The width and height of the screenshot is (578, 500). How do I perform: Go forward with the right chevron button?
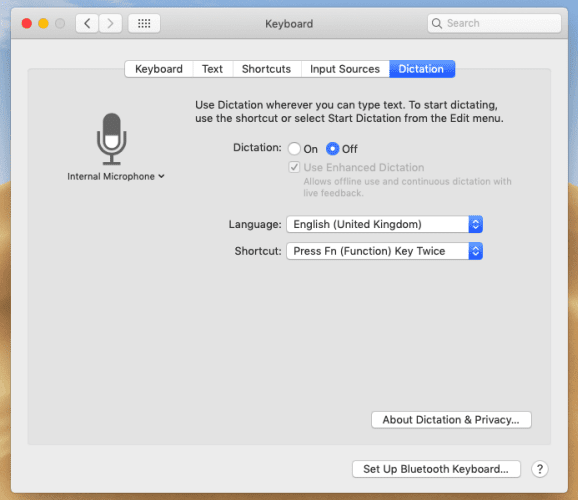110,24
